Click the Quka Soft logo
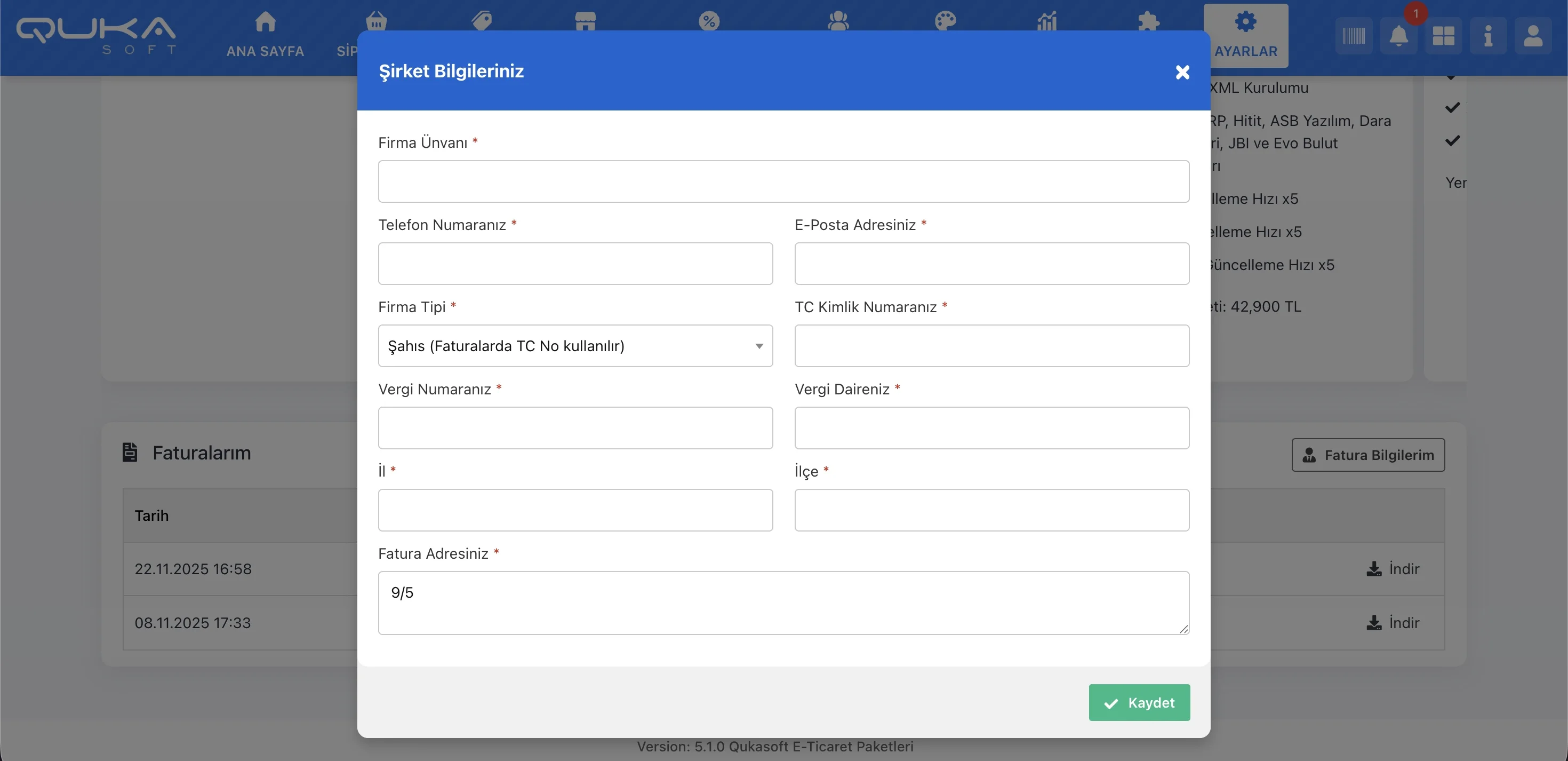The height and width of the screenshot is (761, 1568). click(x=96, y=35)
